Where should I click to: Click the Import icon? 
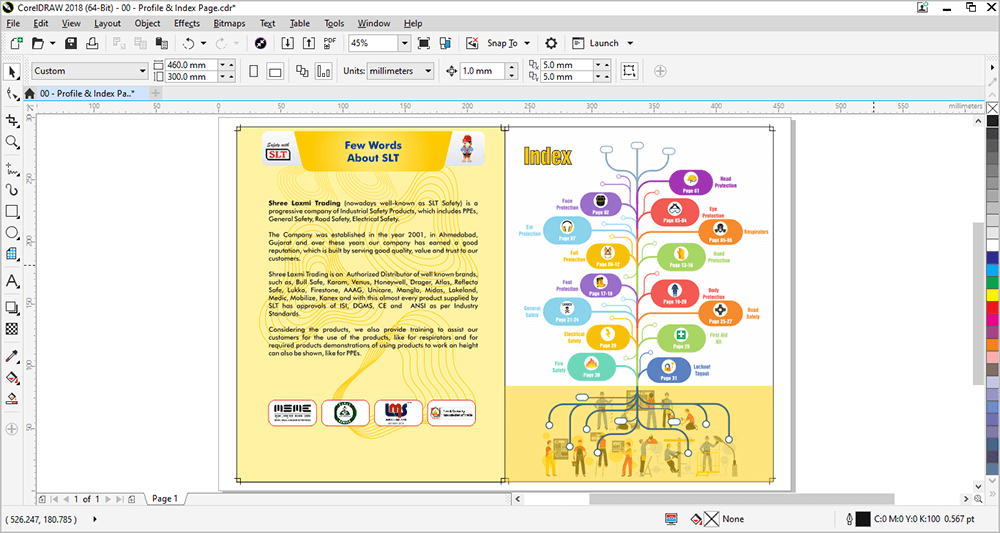tap(287, 43)
